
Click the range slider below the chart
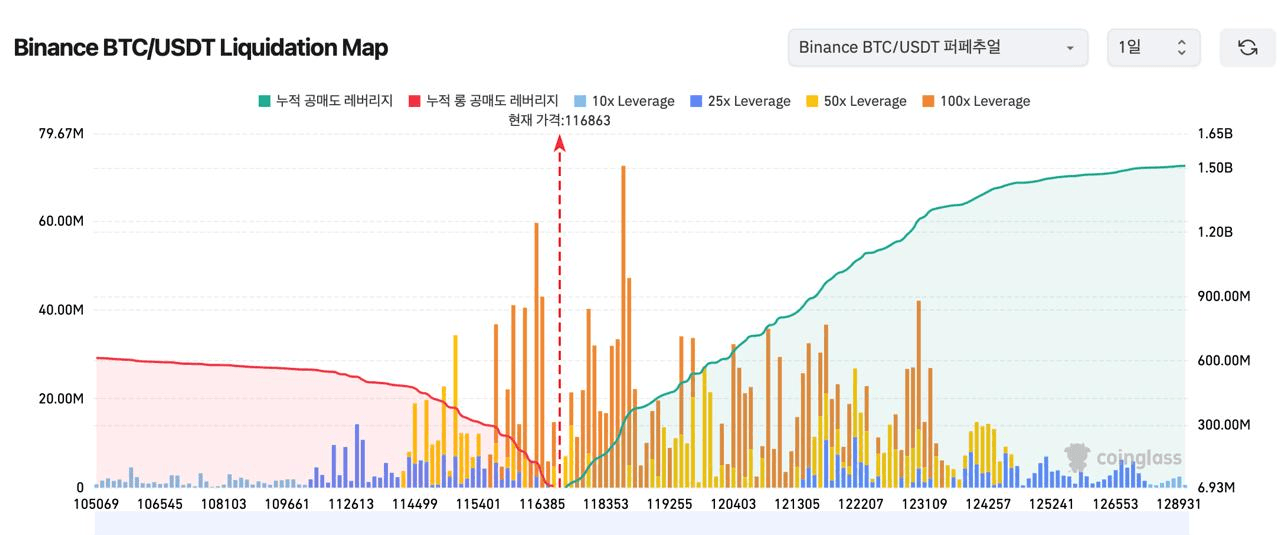pyautogui.click(x=640, y=525)
